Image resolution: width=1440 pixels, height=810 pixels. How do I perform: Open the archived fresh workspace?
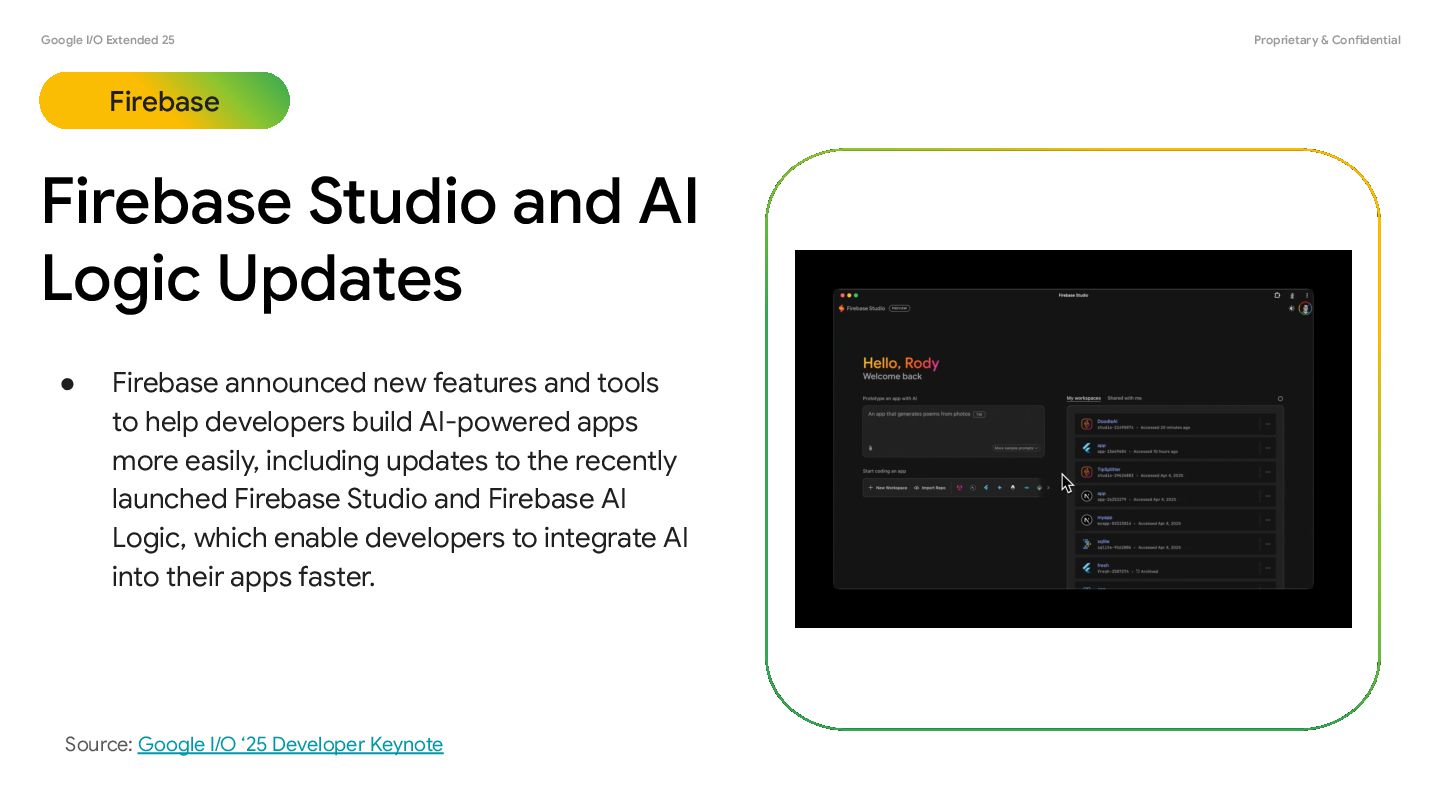pos(1175,568)
